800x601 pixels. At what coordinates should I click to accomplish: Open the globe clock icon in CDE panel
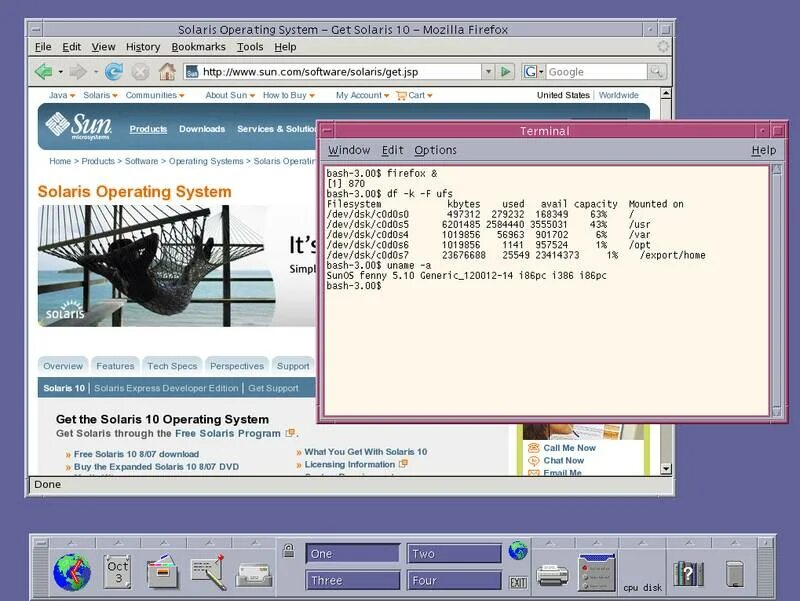[72, 572]
